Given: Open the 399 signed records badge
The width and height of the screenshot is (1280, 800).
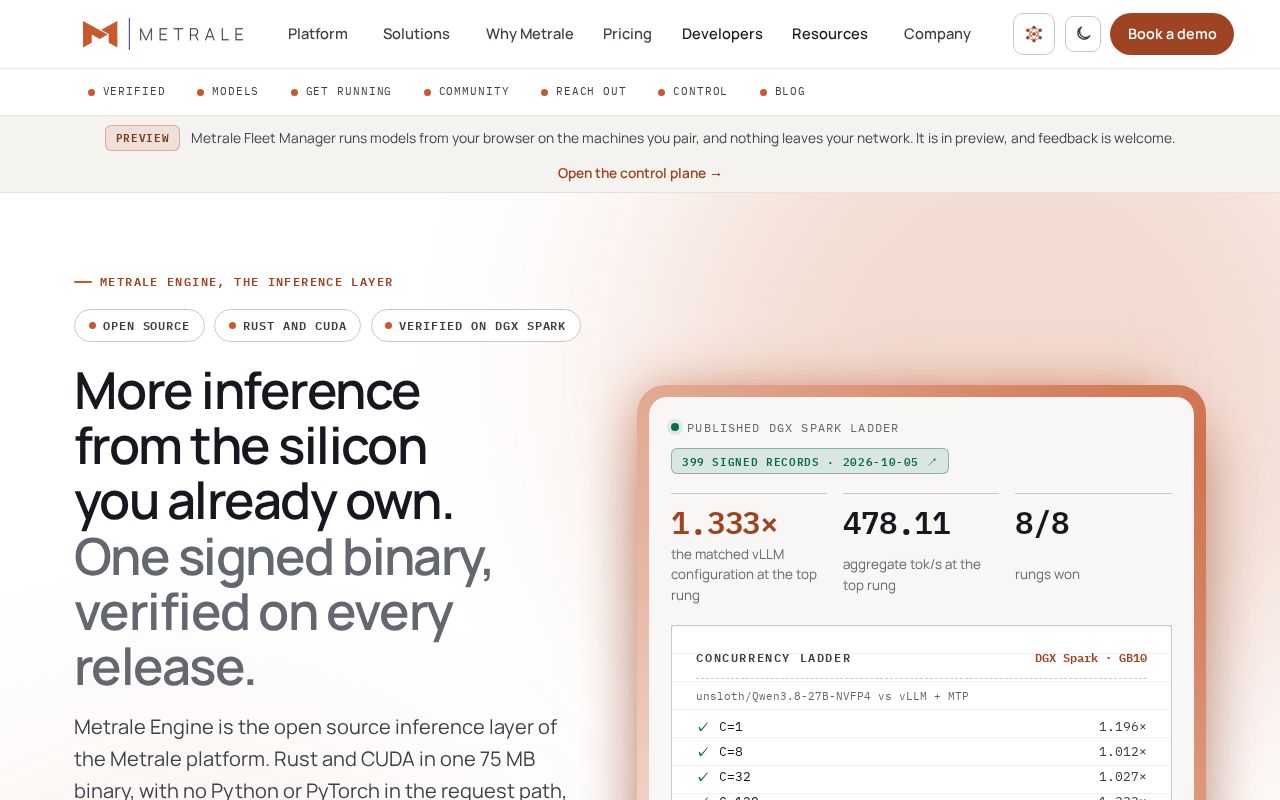Looking at the screenshot, I should point(810,461).
